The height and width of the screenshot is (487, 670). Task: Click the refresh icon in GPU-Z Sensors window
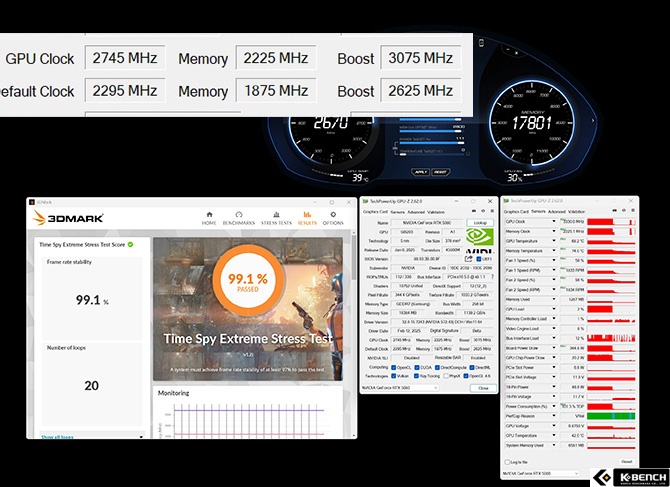point(624,211)
